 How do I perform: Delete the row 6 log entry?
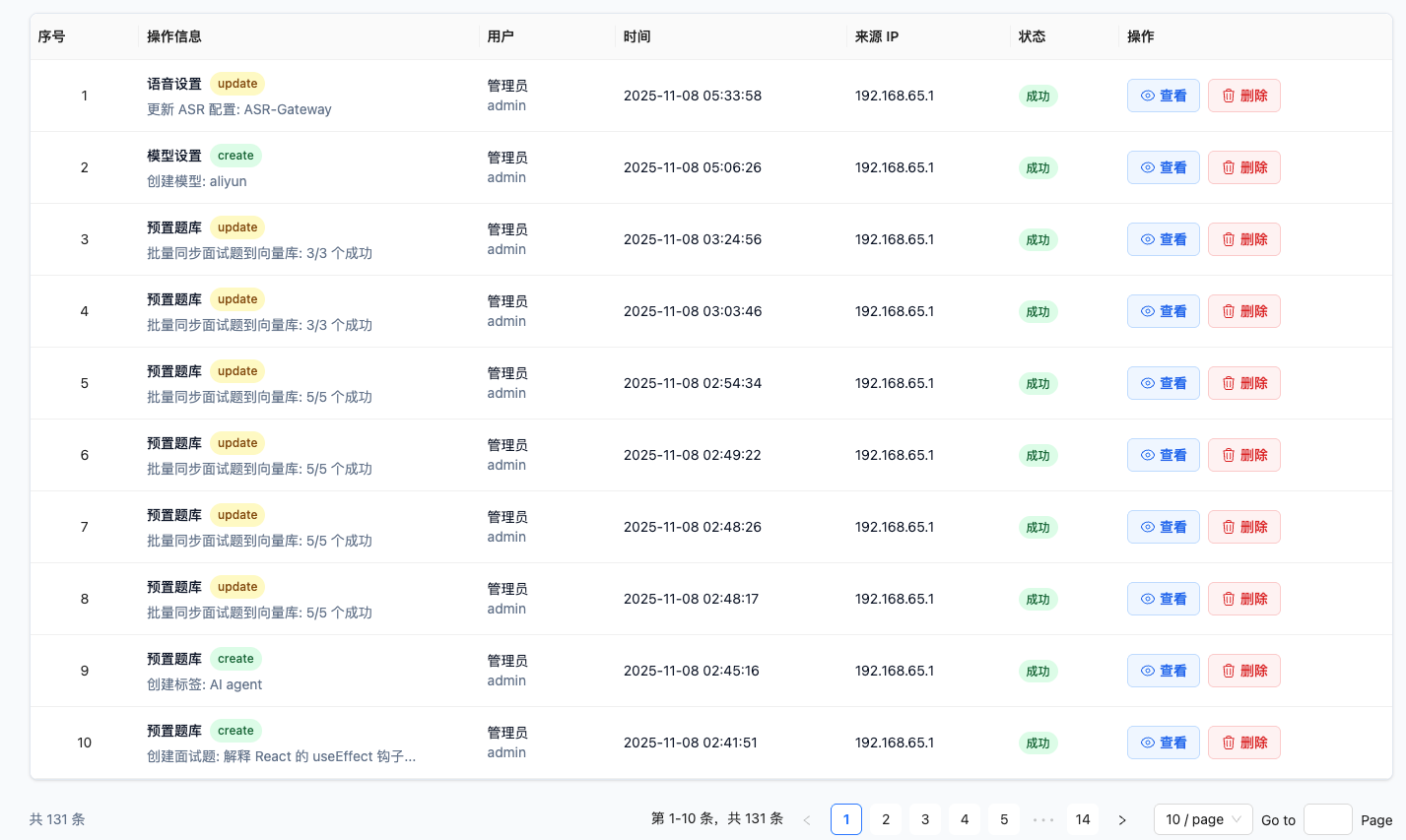click(x=1243, y=455)
